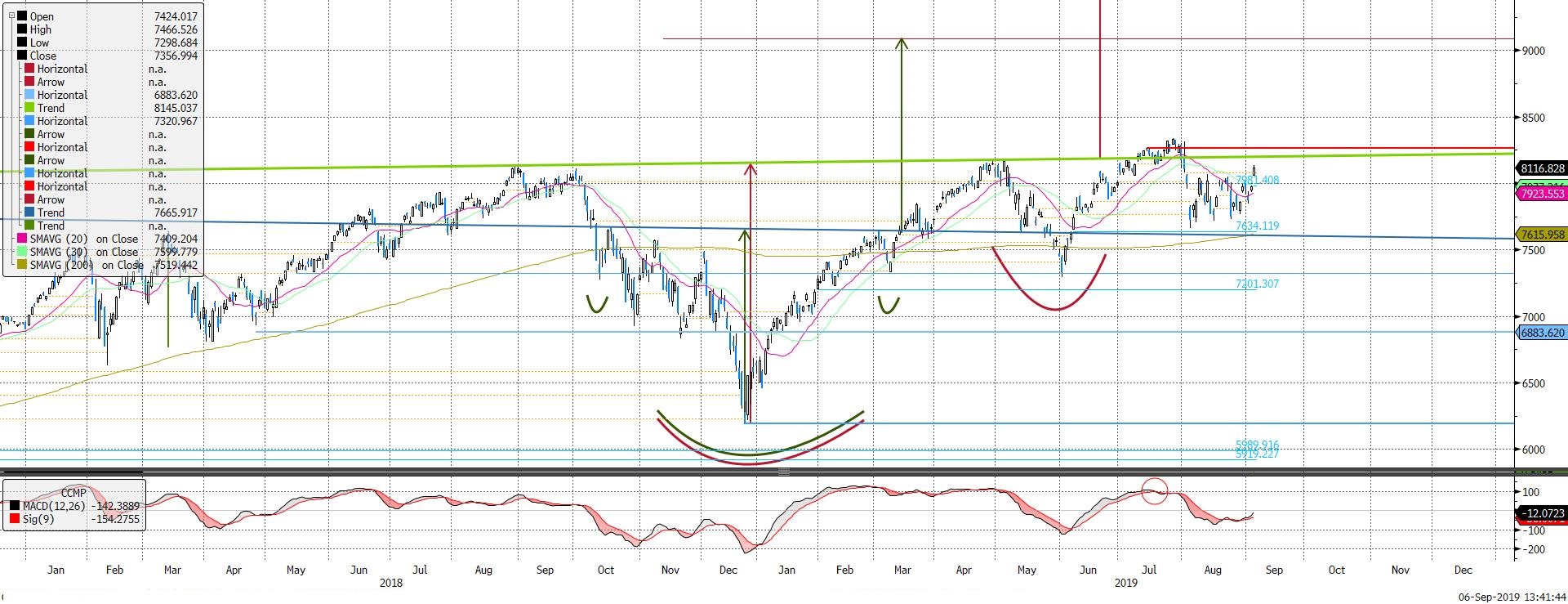Click the 8500 price axis label
The height and width of the screenshot is (604, 1568).
click(1533, 118)
